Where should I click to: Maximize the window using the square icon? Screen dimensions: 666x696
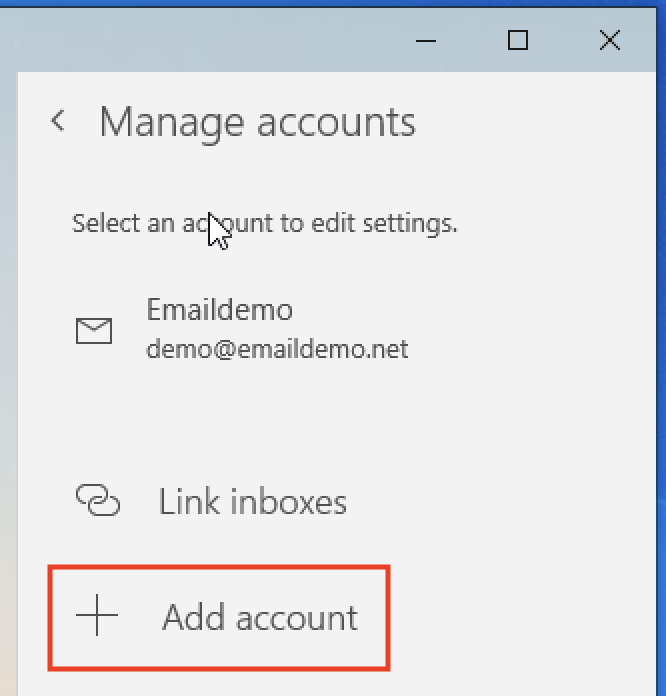click(x=517, y=40)
